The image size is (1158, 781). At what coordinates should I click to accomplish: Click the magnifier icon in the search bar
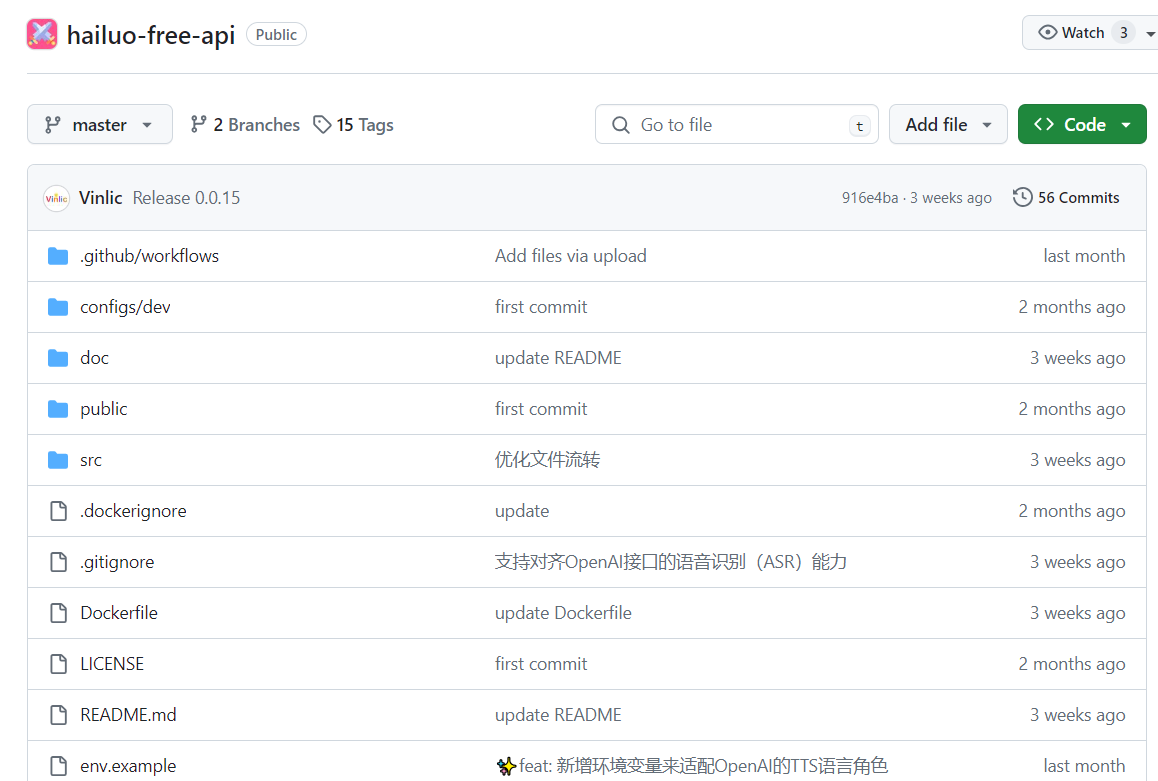click(x=621, y=124)
